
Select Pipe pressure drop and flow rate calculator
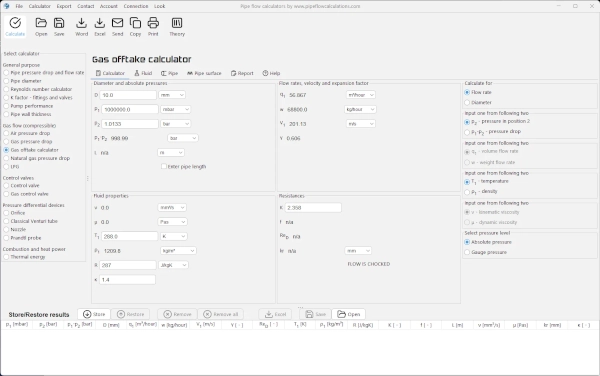pyautogui.click(x=44, y=72)
